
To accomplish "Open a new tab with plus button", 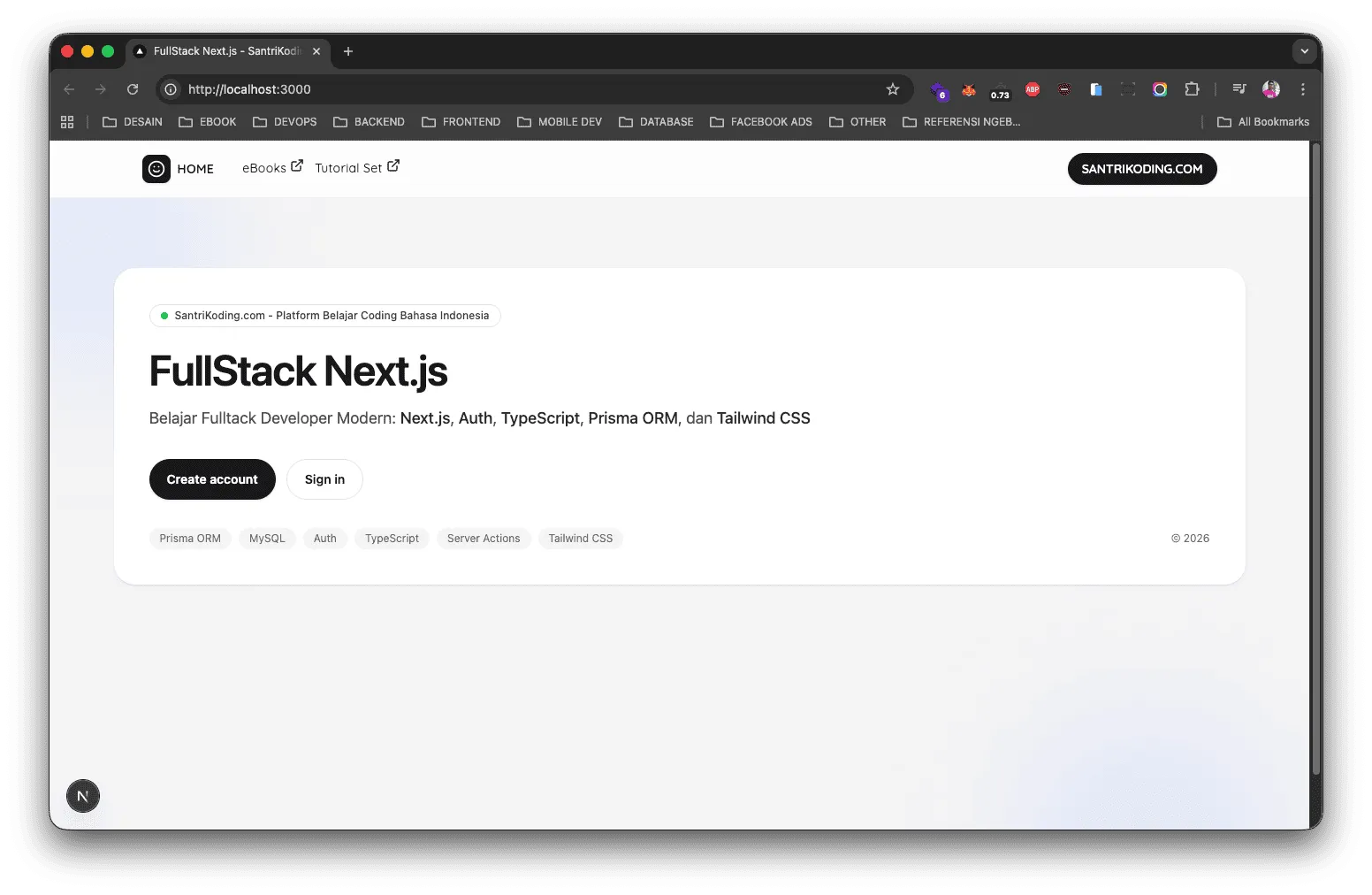I will tap(348, 51).
